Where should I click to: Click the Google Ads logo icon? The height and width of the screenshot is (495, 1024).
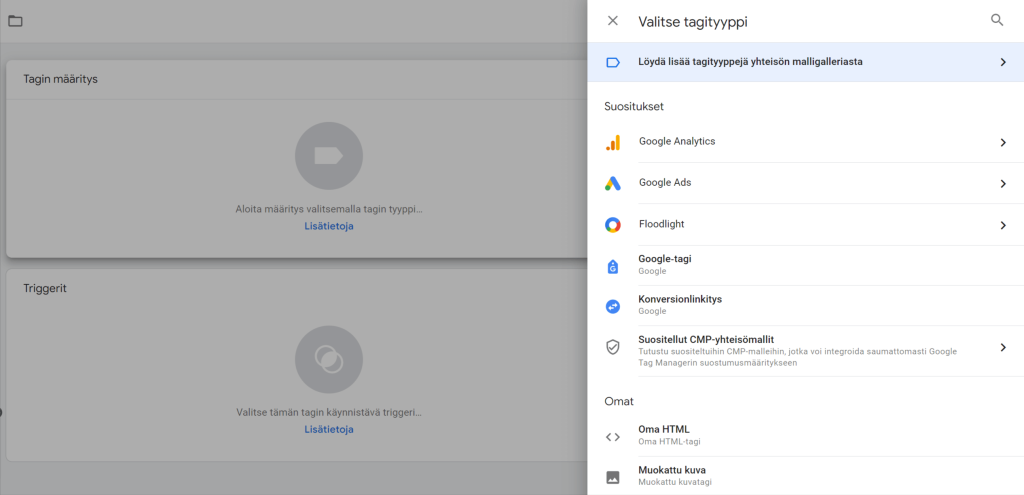click(x=613, y=184)
